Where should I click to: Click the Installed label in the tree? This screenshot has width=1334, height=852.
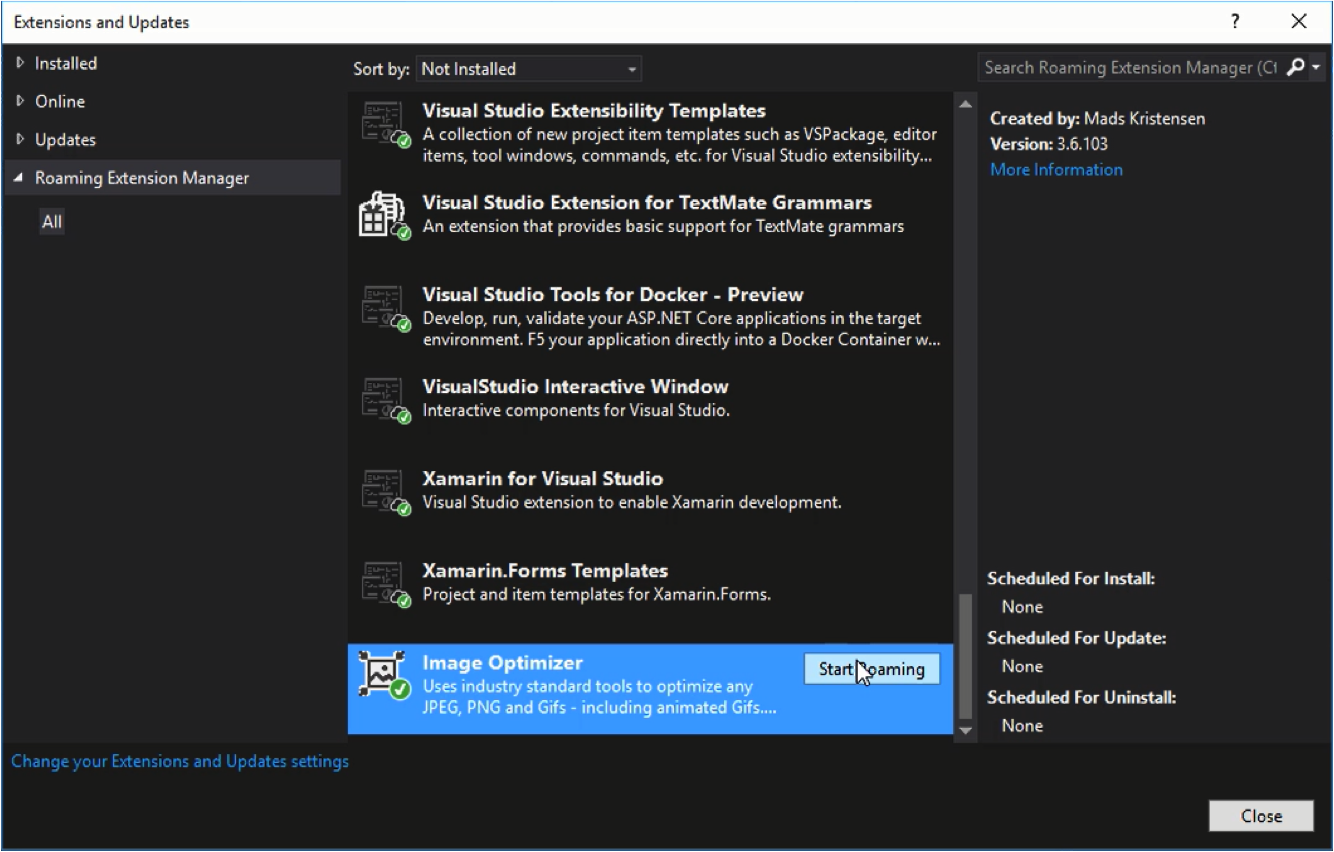point(66,63)
